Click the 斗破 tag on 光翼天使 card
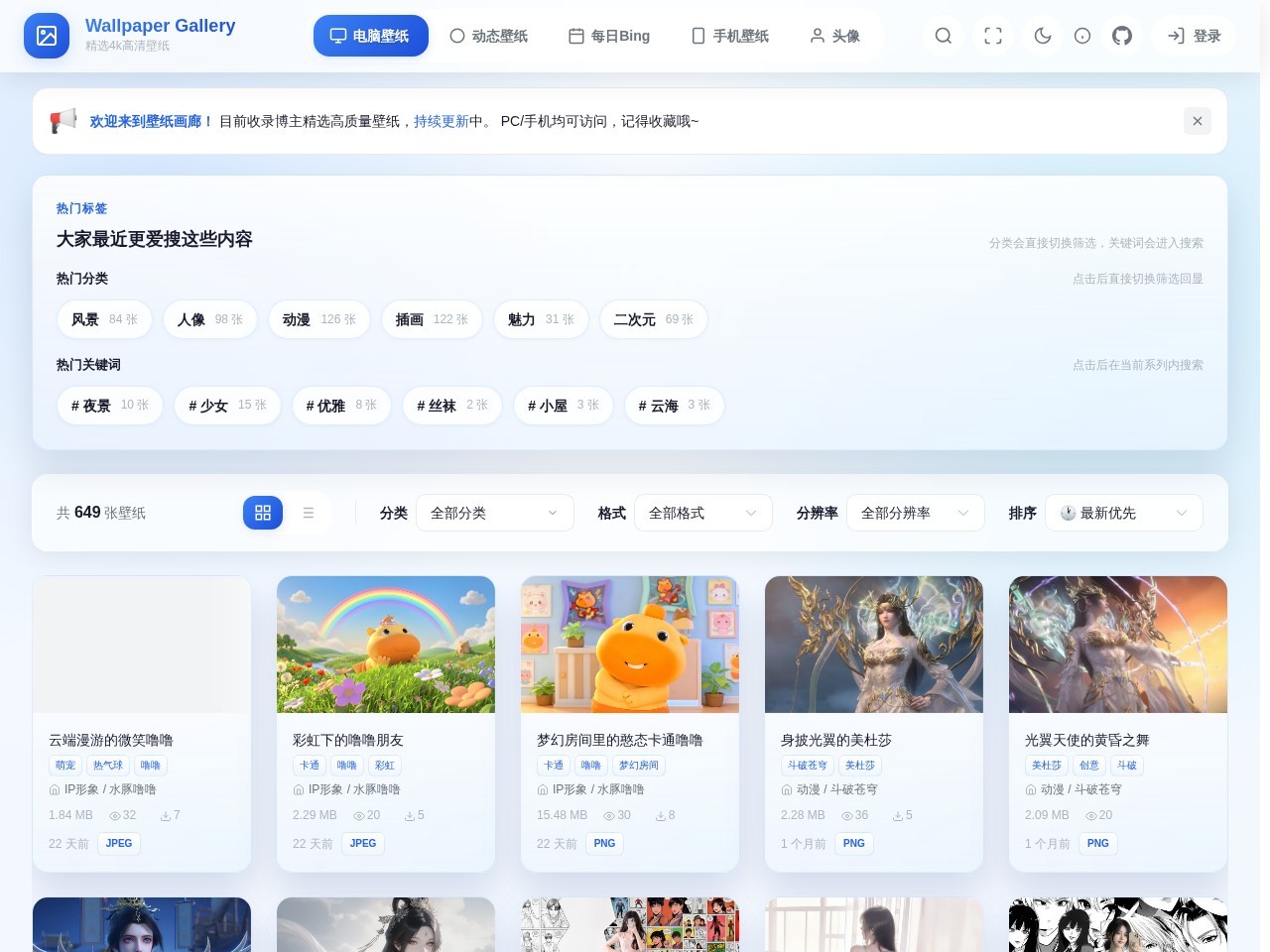 coord(1127,766)
